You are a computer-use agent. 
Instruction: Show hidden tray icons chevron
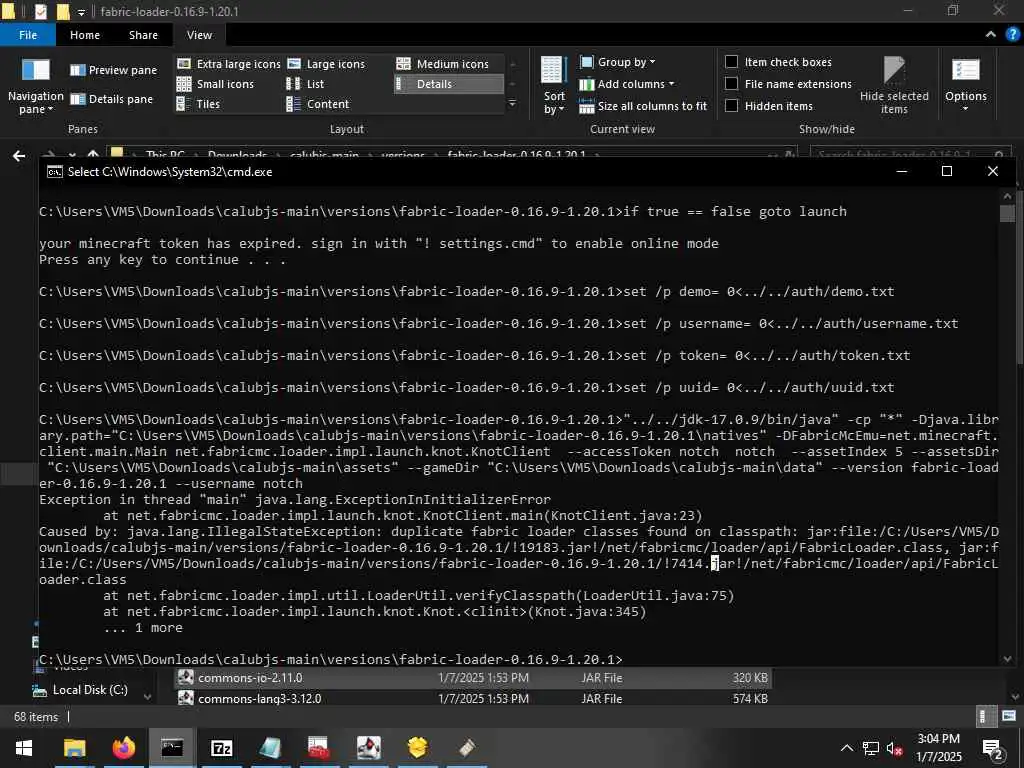coord(846,748)
